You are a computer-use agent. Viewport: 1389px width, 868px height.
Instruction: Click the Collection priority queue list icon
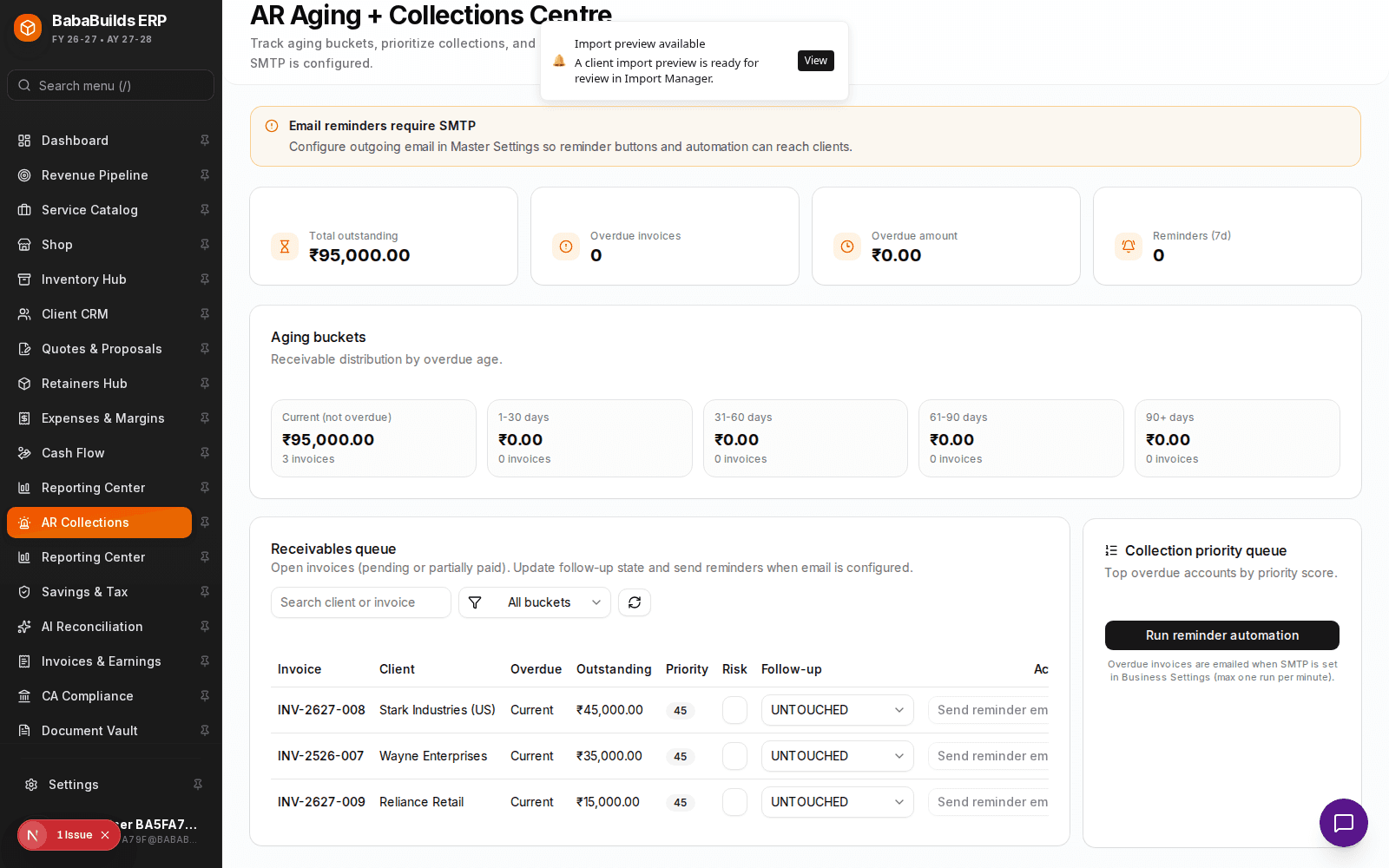[1111, 550]
